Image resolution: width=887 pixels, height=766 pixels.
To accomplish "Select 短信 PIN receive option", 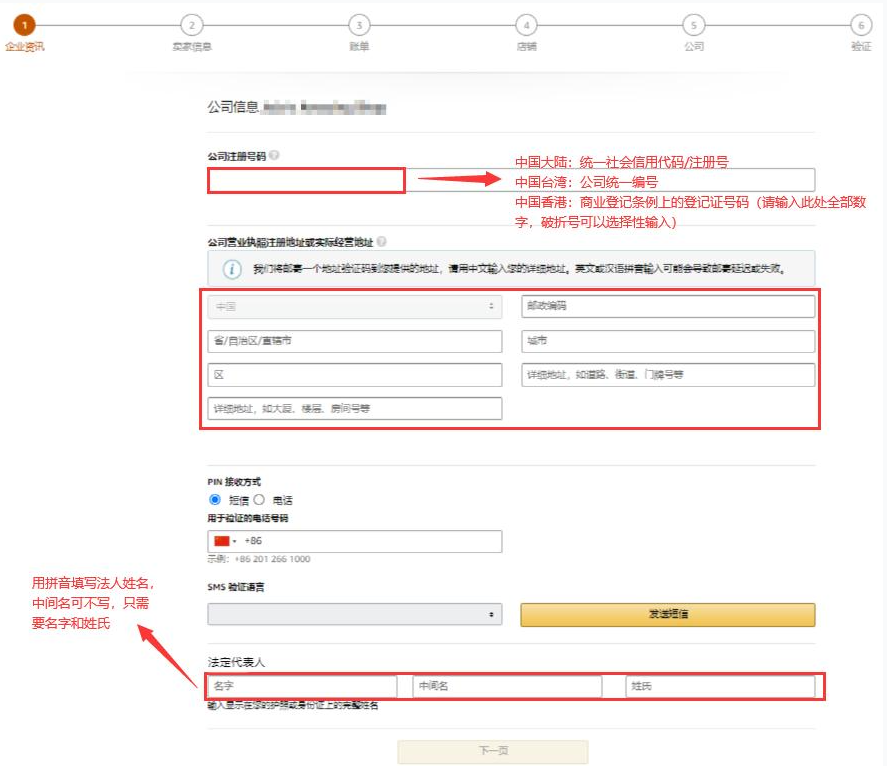I will coord(215,500).
